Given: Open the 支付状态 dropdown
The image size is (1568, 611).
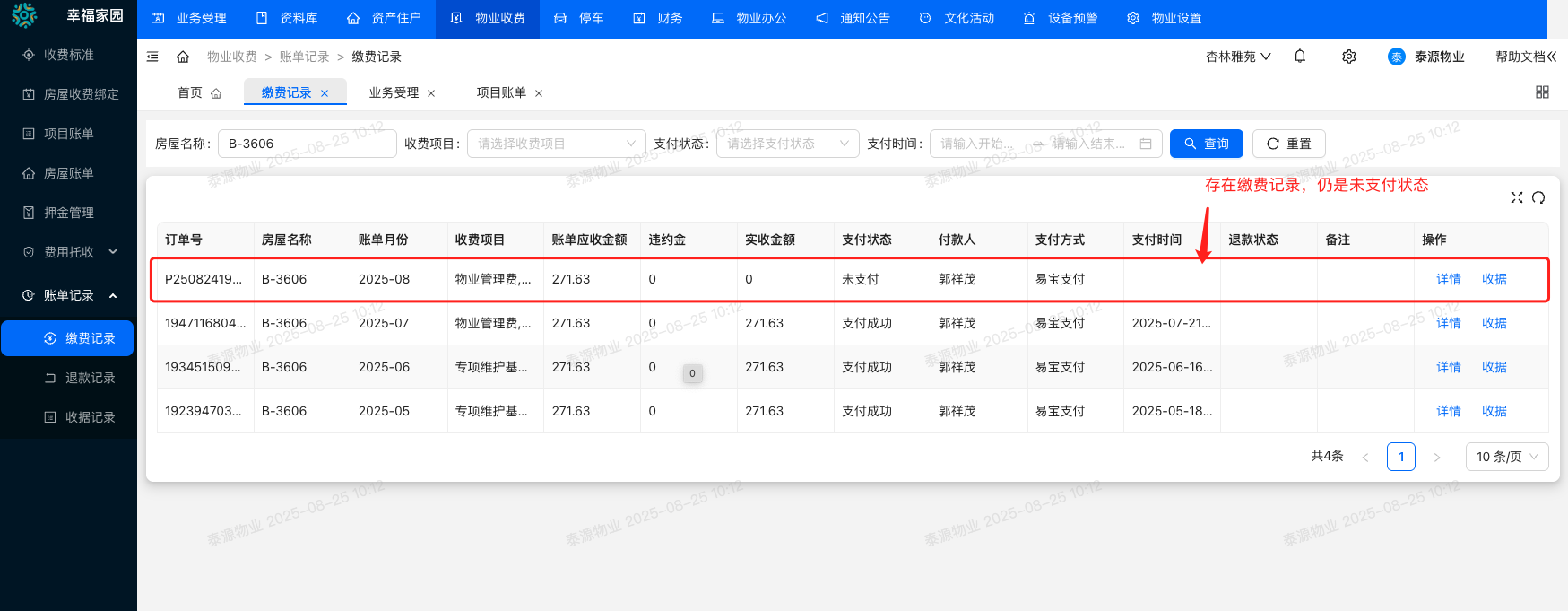Looking at the screenshot, I should [x=787, y=144].
